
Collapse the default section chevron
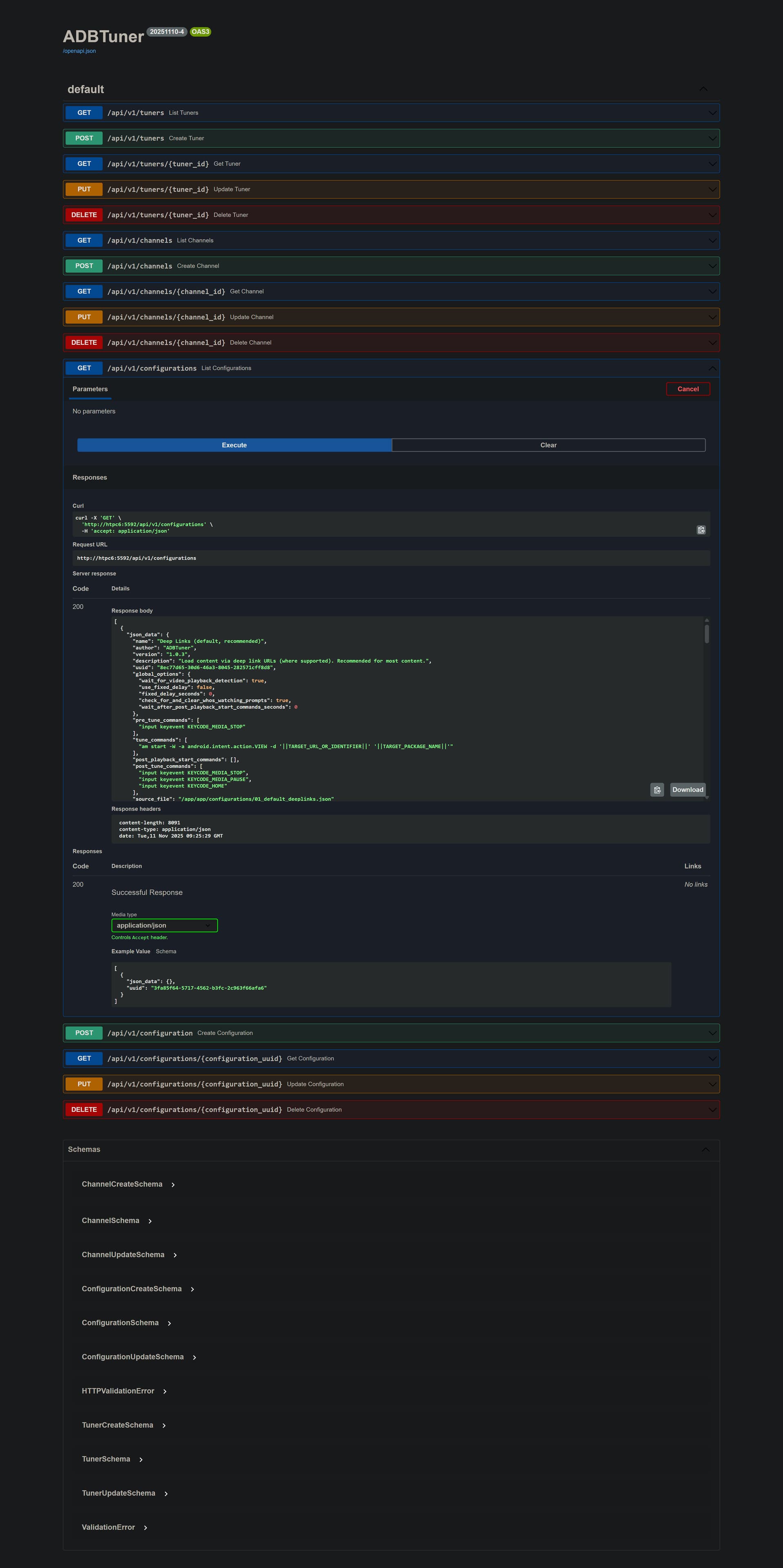pyautogui.click(x=703, y=89)
